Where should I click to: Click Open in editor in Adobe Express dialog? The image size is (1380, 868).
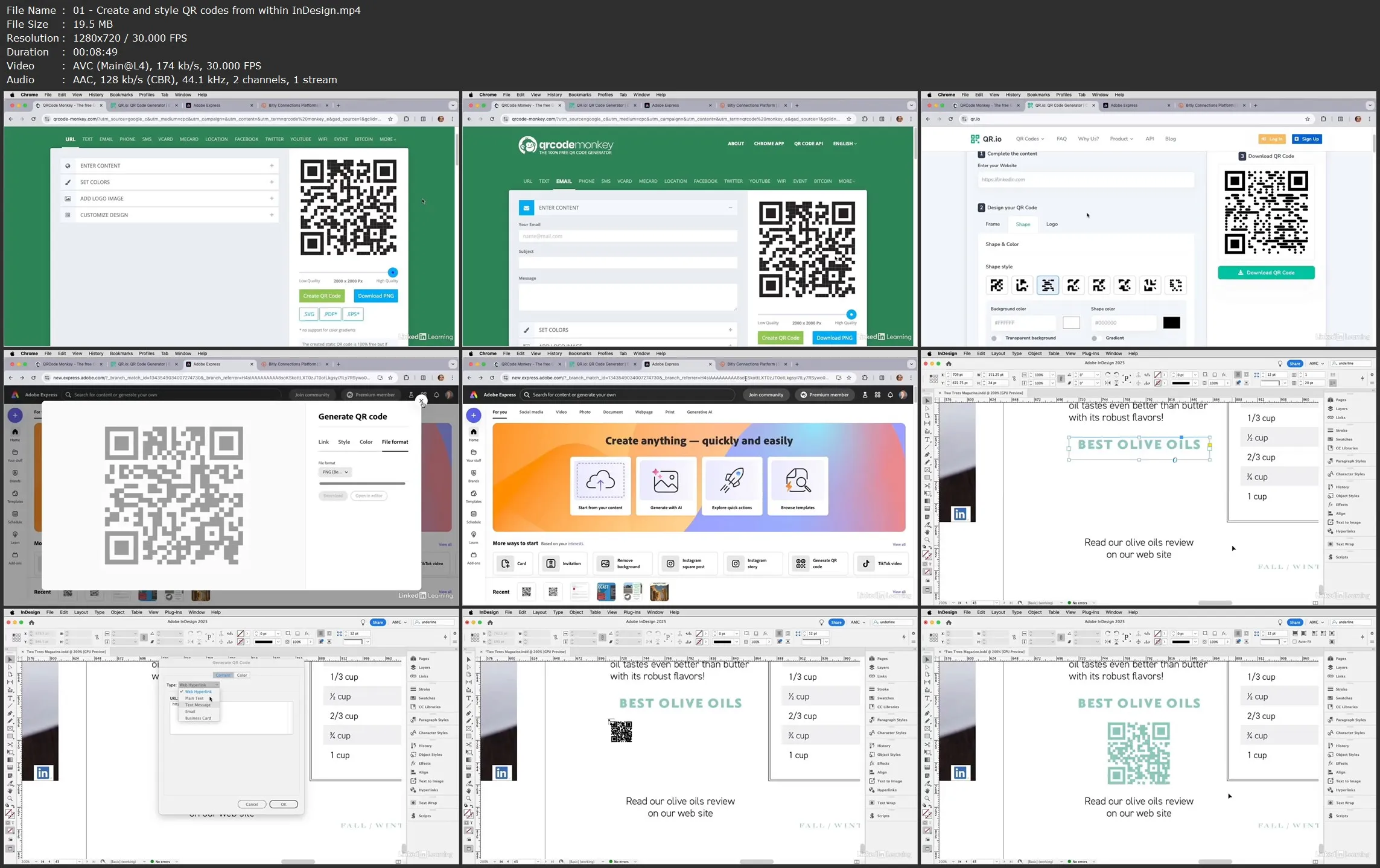pyautogui.click(x=369, y=496)
